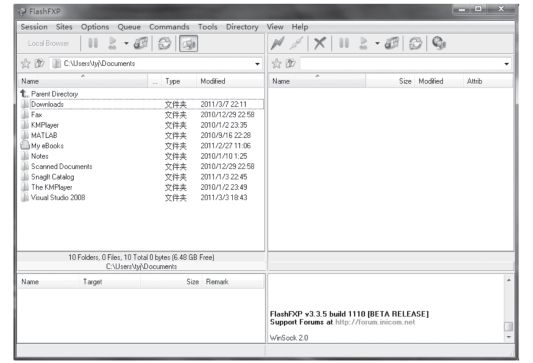Start the right pane queue transfer
533x363 pixels.
point(363,43)
